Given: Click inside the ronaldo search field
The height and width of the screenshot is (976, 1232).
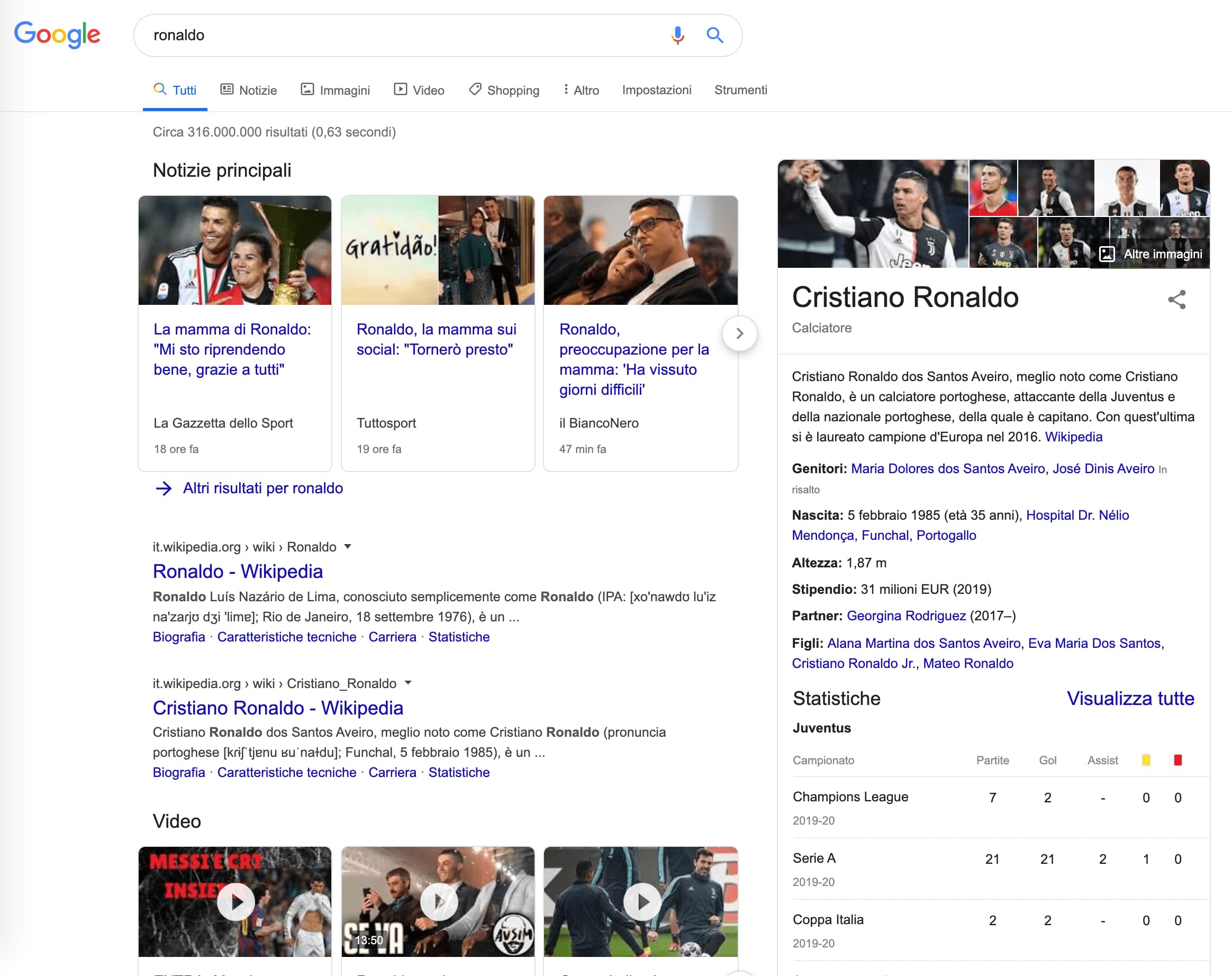Looking at the screenshot, I should [x=400, y=35].
